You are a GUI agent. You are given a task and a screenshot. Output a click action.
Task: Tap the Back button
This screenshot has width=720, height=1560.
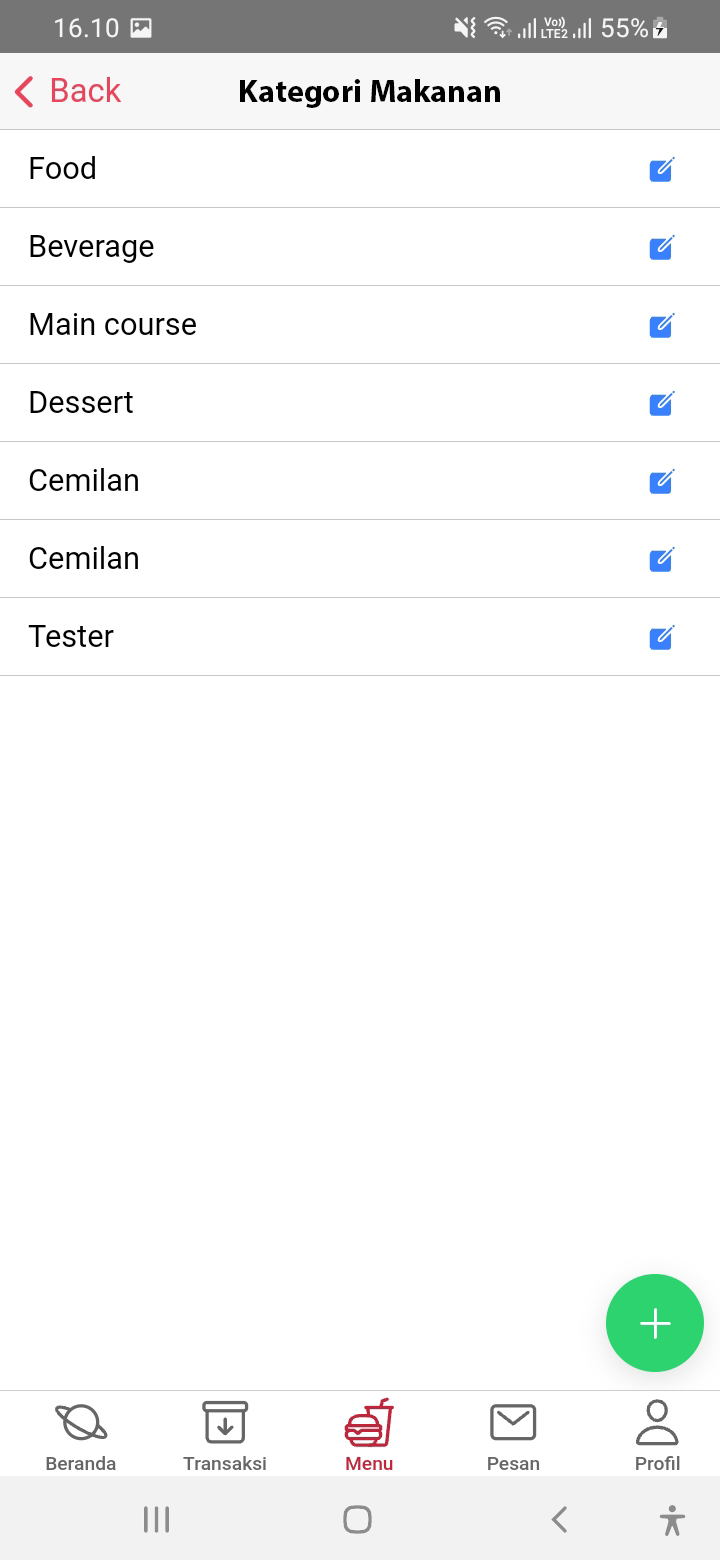coord(68,91)
